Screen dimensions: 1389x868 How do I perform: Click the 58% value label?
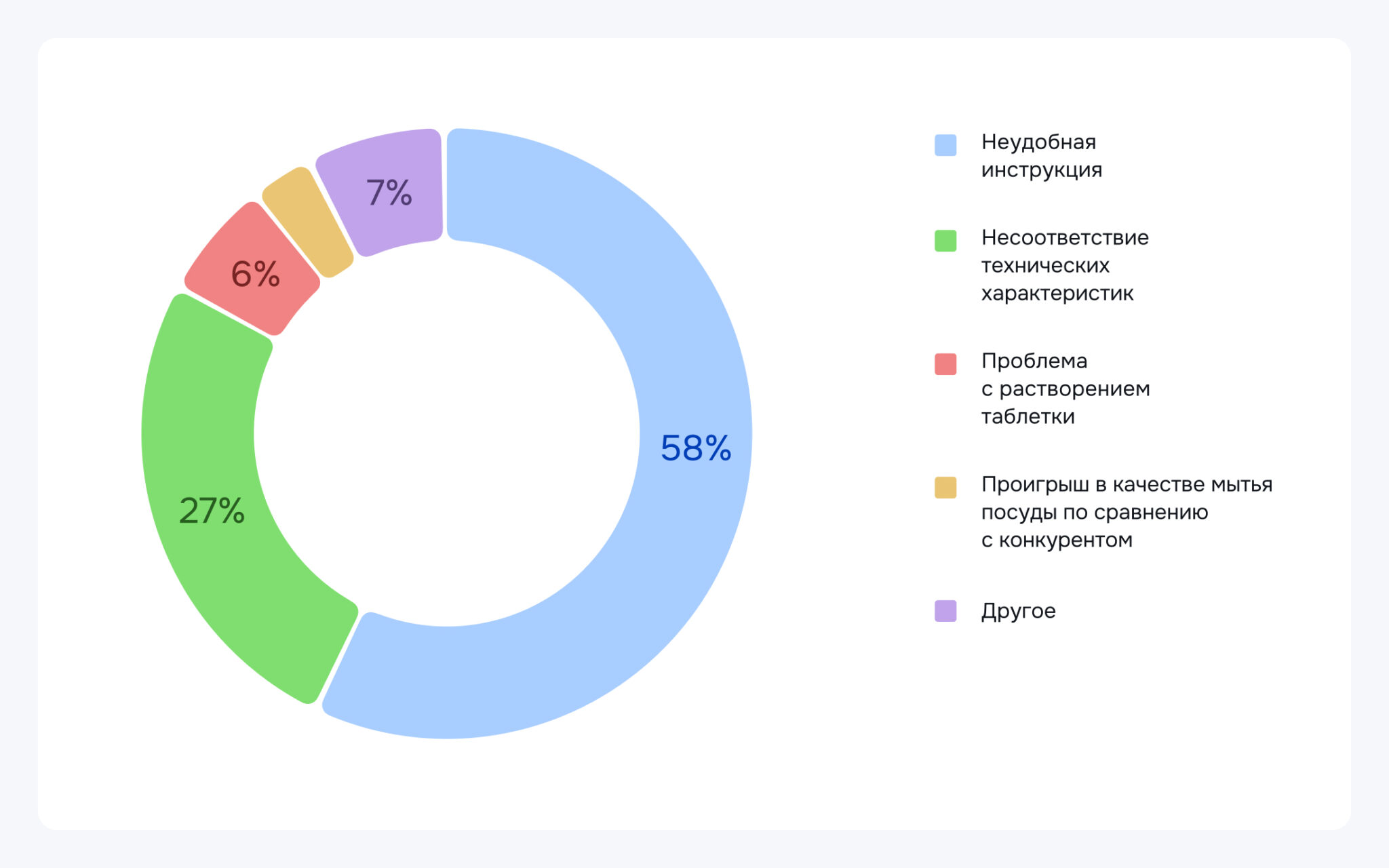[x=696, y=448]
